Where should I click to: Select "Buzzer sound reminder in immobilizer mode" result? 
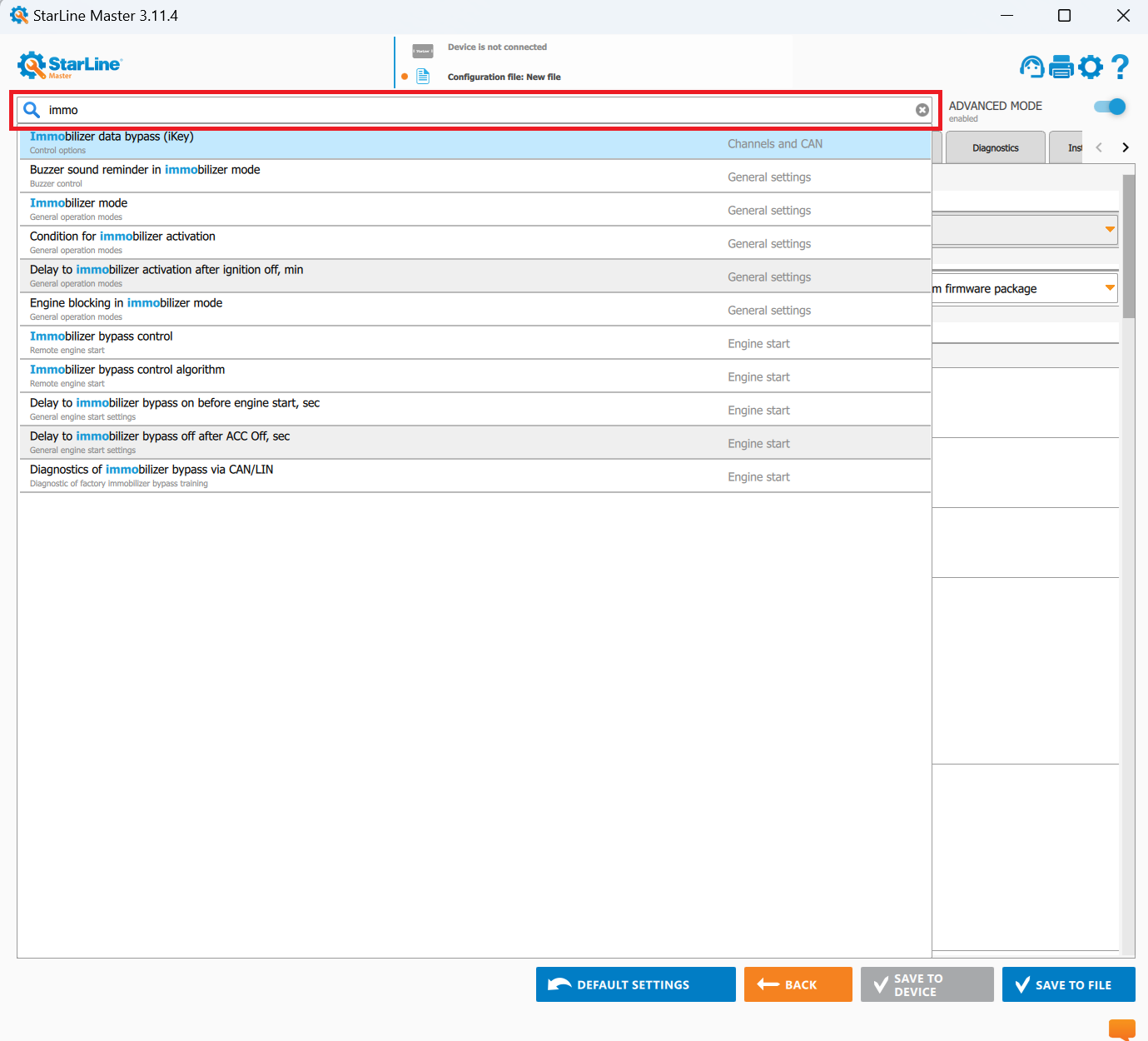tap(475, 177)
